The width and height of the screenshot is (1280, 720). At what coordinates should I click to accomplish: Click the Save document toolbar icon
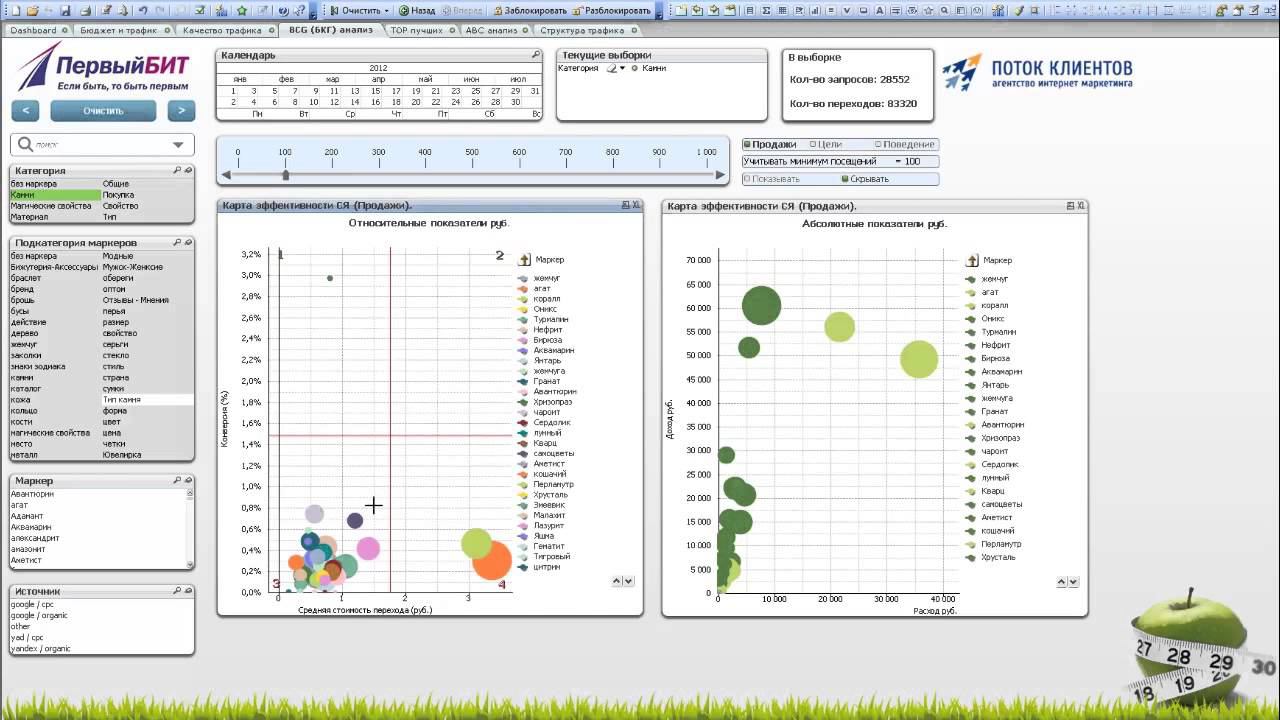pos(65,11)
